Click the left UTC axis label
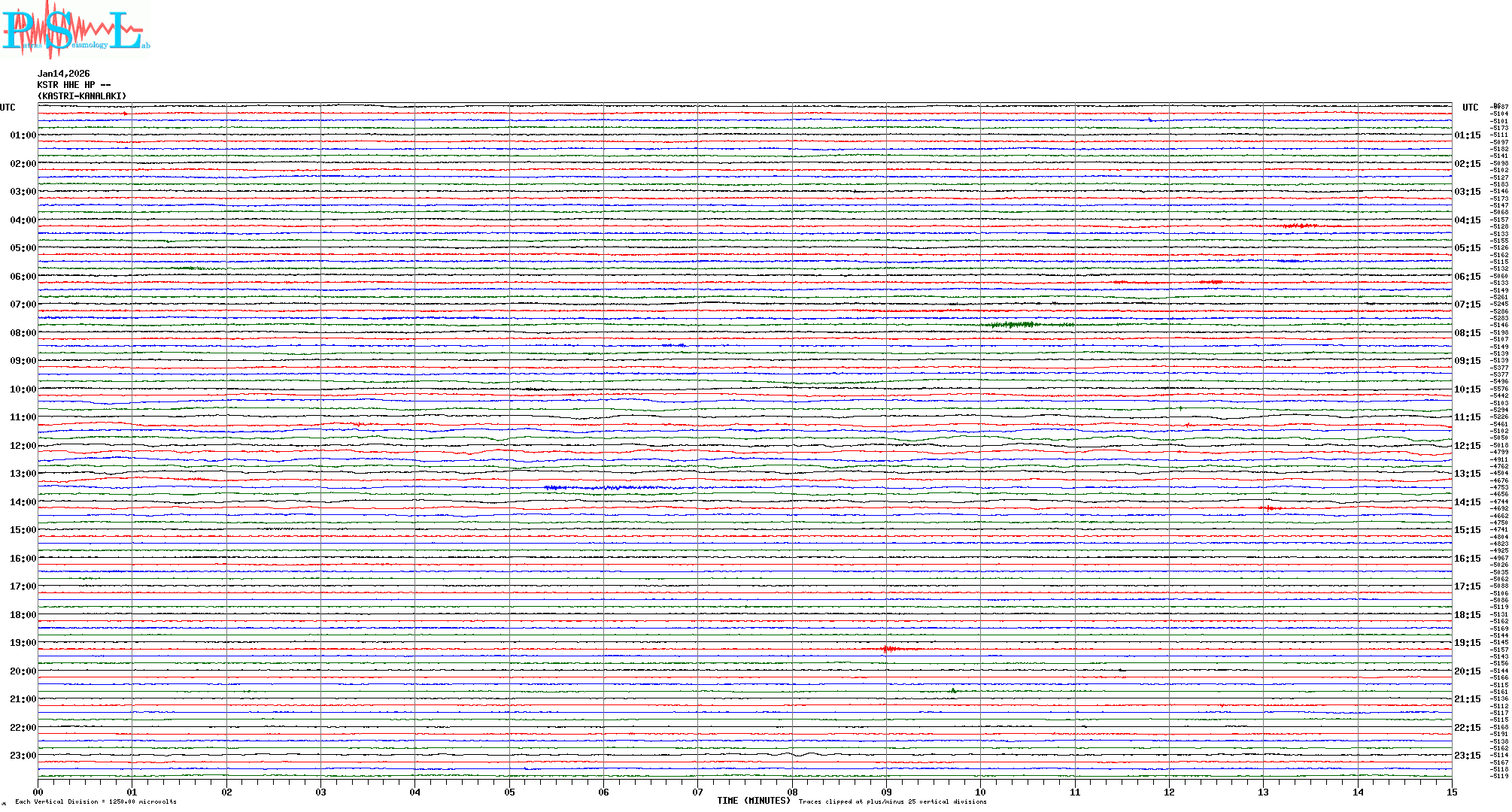The width and height of the screenshot is (1512, 812). click(x=8, y=108)
